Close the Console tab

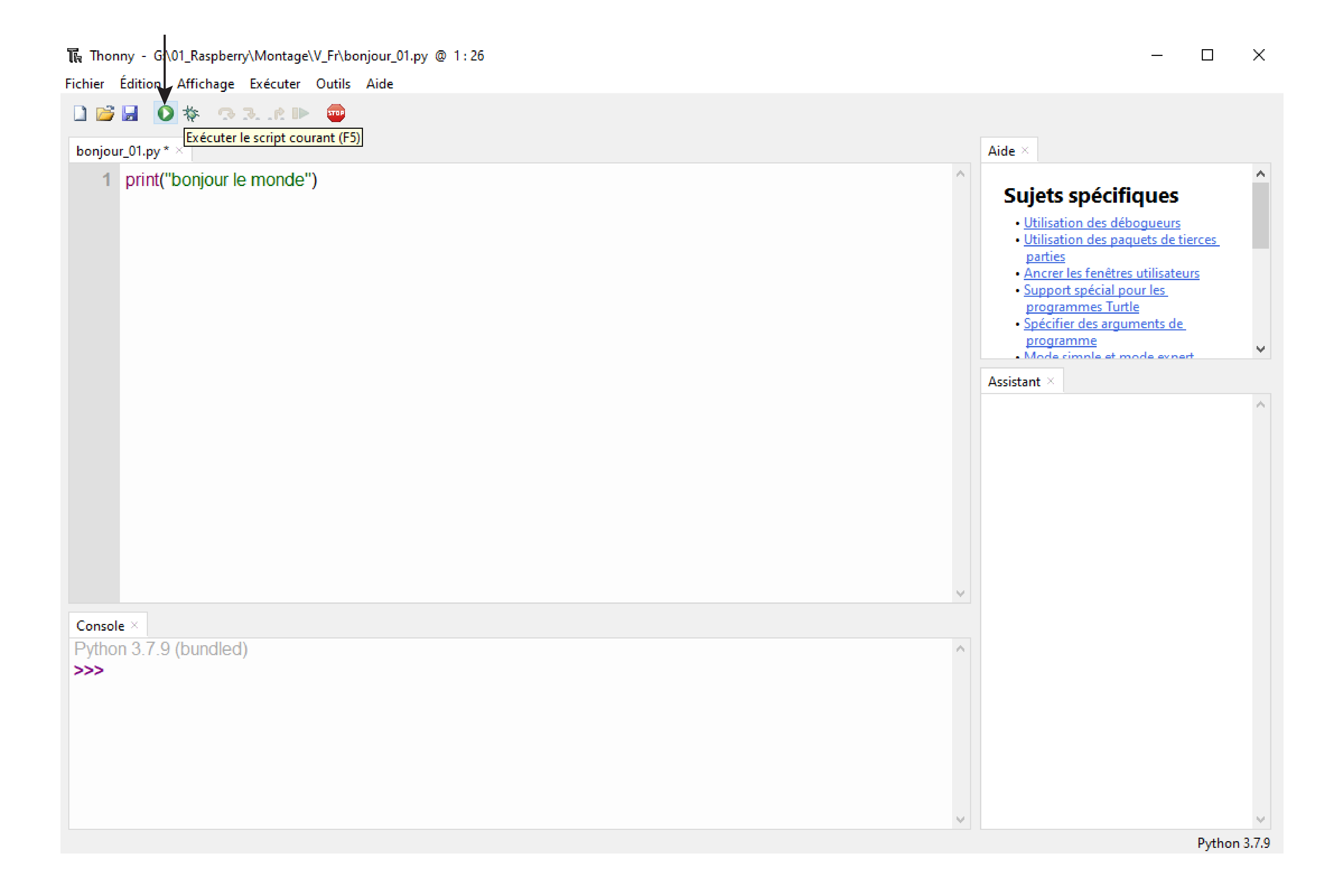click(134, 625)
